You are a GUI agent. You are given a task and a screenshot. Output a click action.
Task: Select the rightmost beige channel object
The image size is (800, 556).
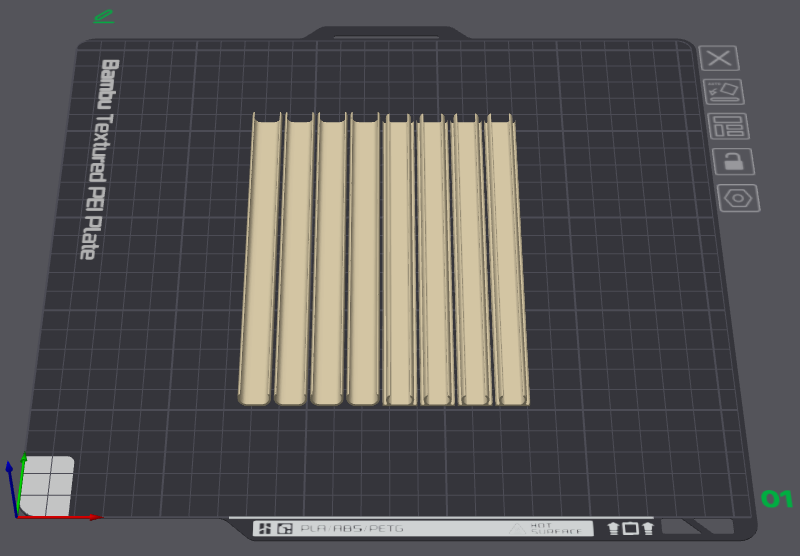(508, 260)
